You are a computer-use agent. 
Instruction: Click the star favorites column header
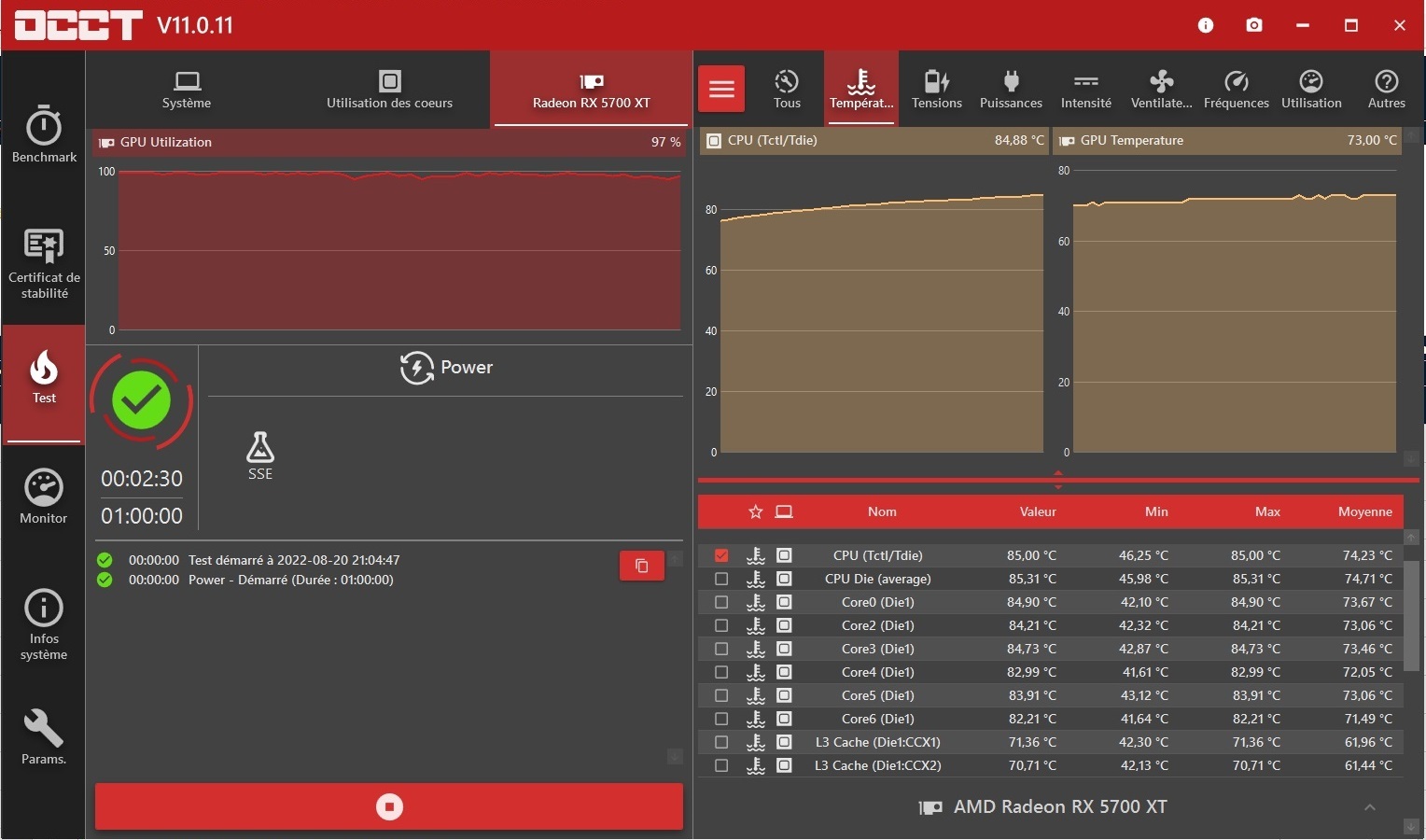click(756, 511)
